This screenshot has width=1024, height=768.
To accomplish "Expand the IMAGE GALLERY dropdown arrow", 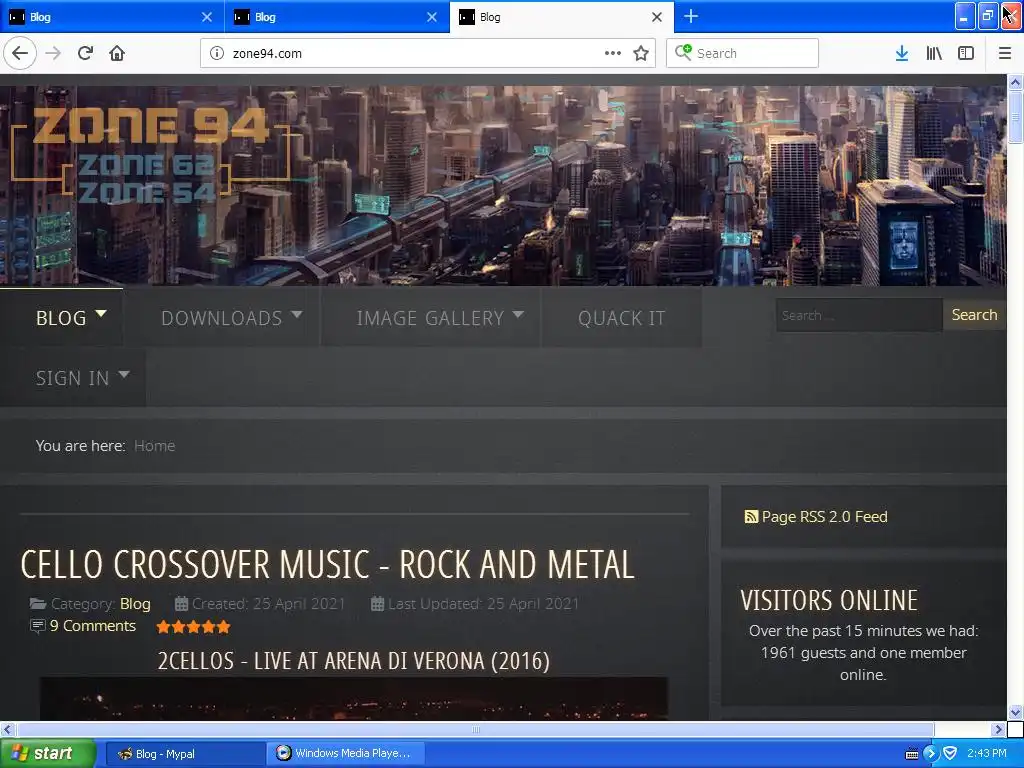I will click(518, 314).
